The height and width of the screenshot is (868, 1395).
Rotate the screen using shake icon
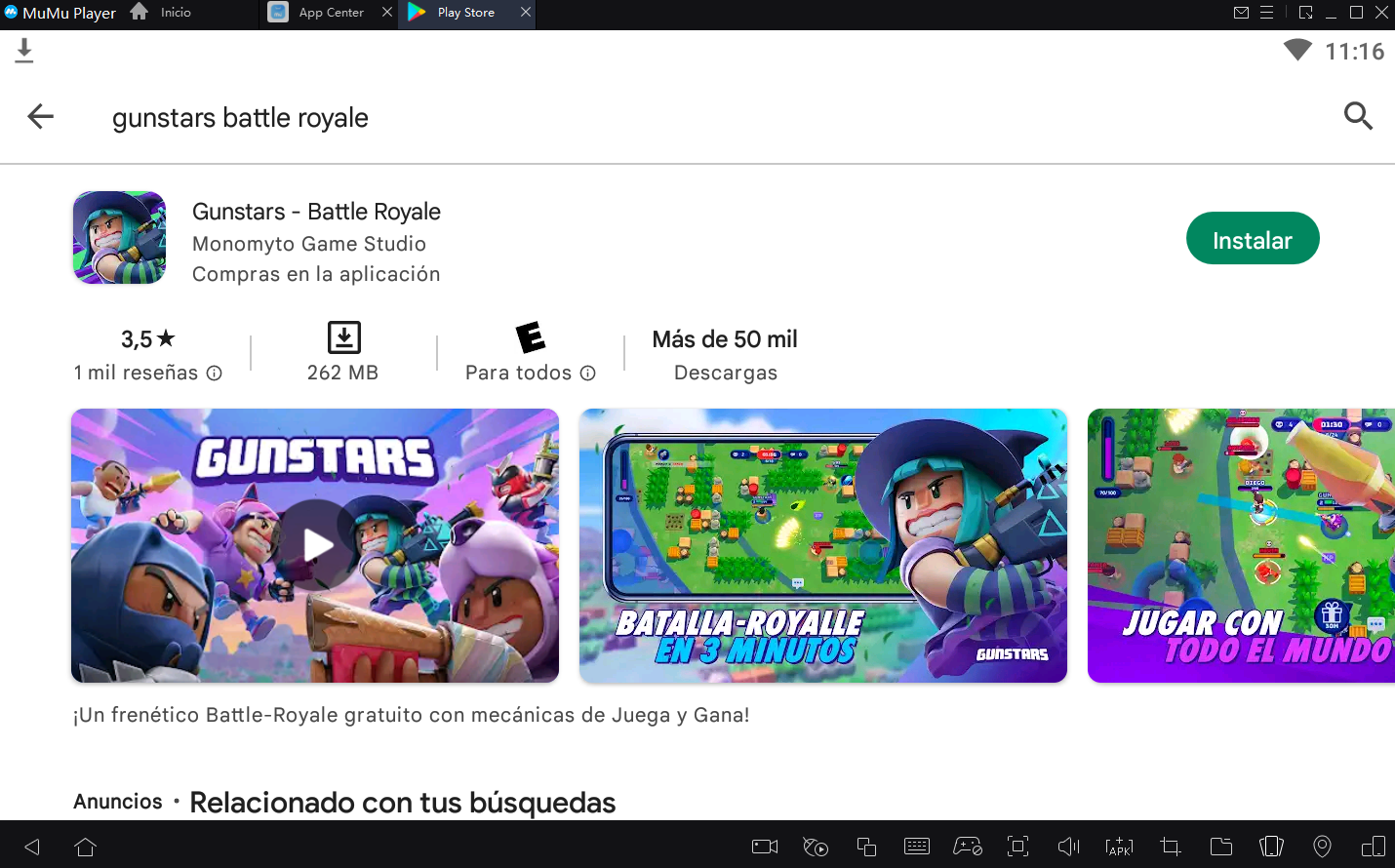point(1271,847)
